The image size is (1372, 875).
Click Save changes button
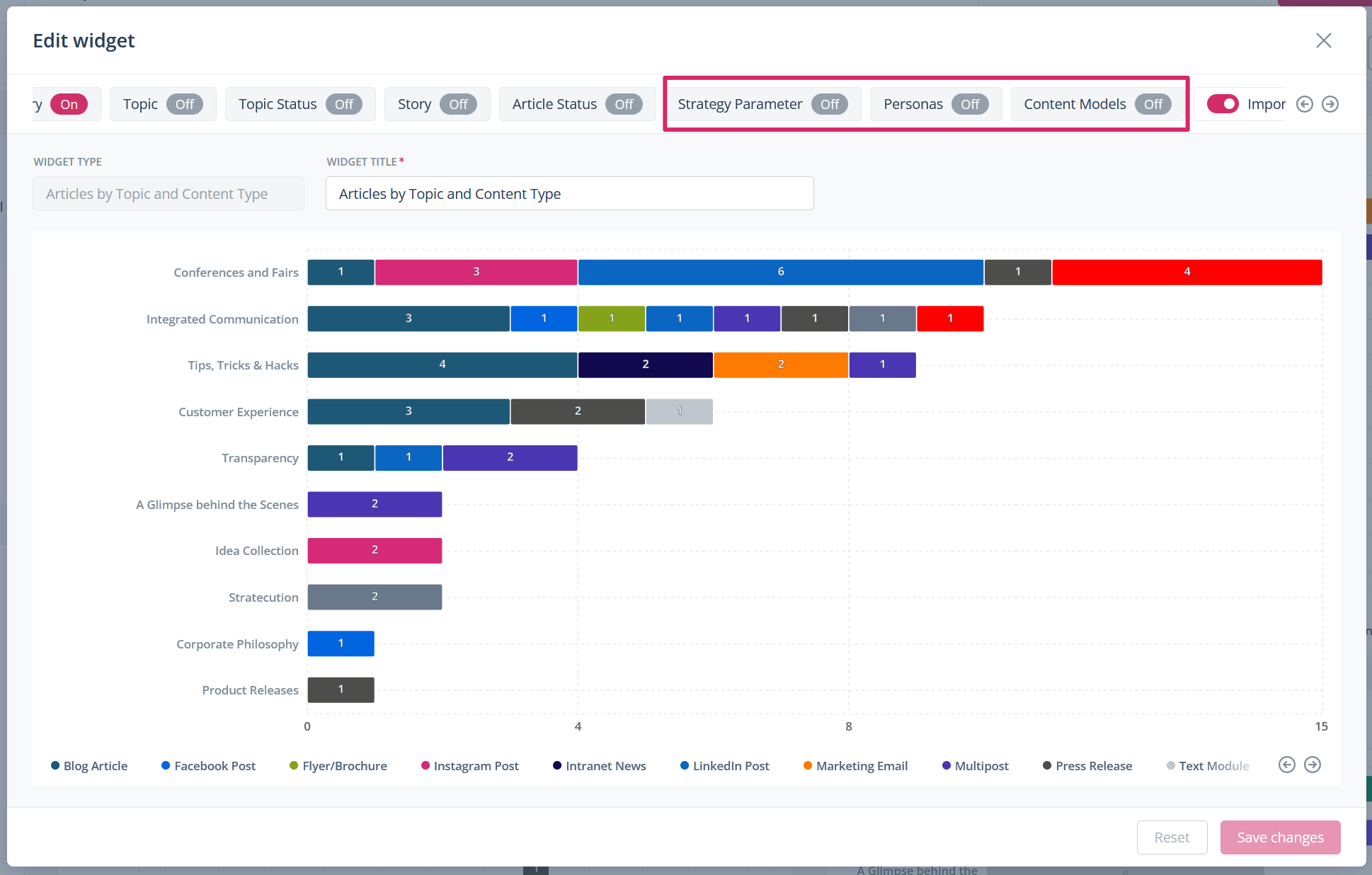[1280, 837]
